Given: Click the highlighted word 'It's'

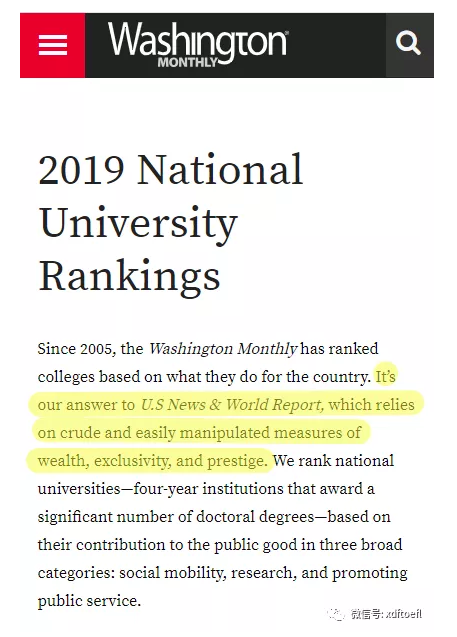Looking at the screenshot, I should click(x=385, y=377).
